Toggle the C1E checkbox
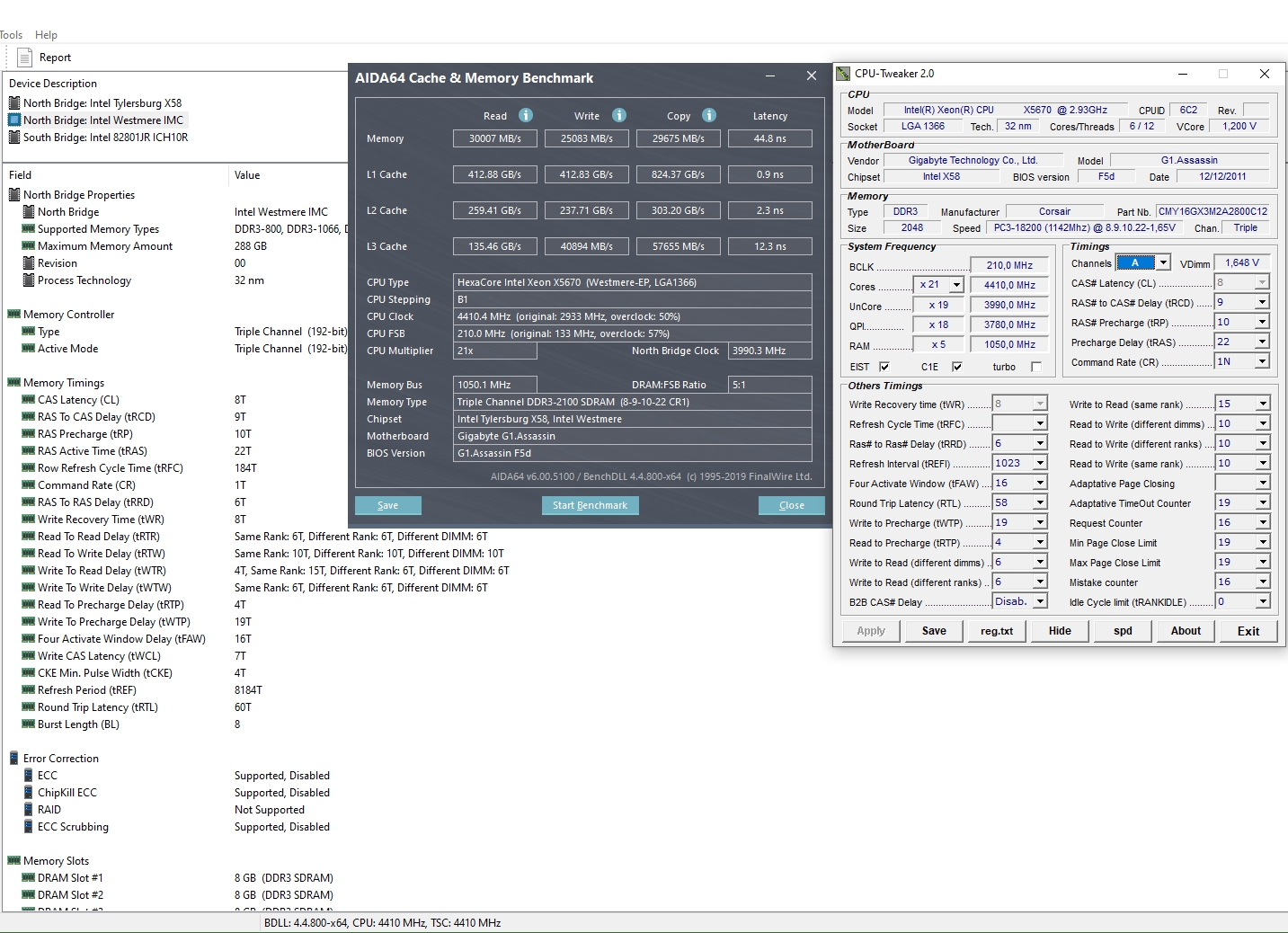 (957, 367)
